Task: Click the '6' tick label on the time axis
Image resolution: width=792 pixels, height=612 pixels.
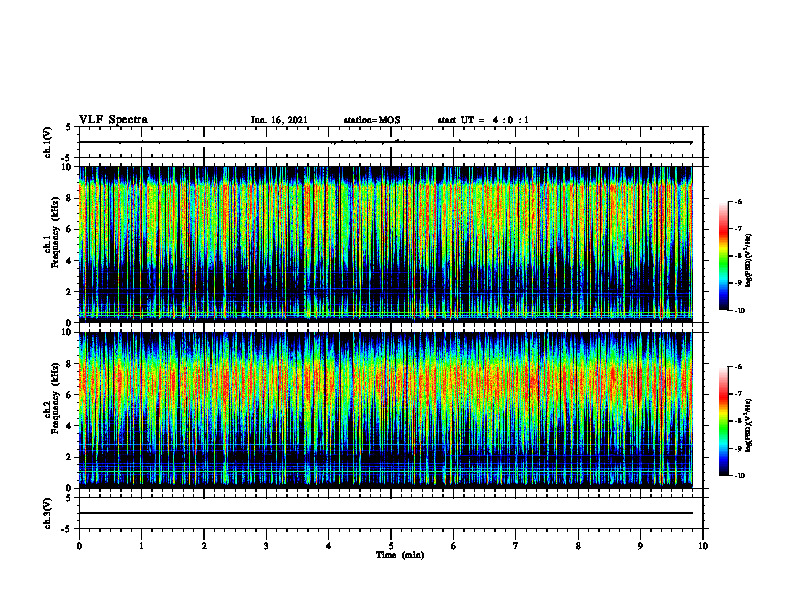Action: (x=454, y=546)
